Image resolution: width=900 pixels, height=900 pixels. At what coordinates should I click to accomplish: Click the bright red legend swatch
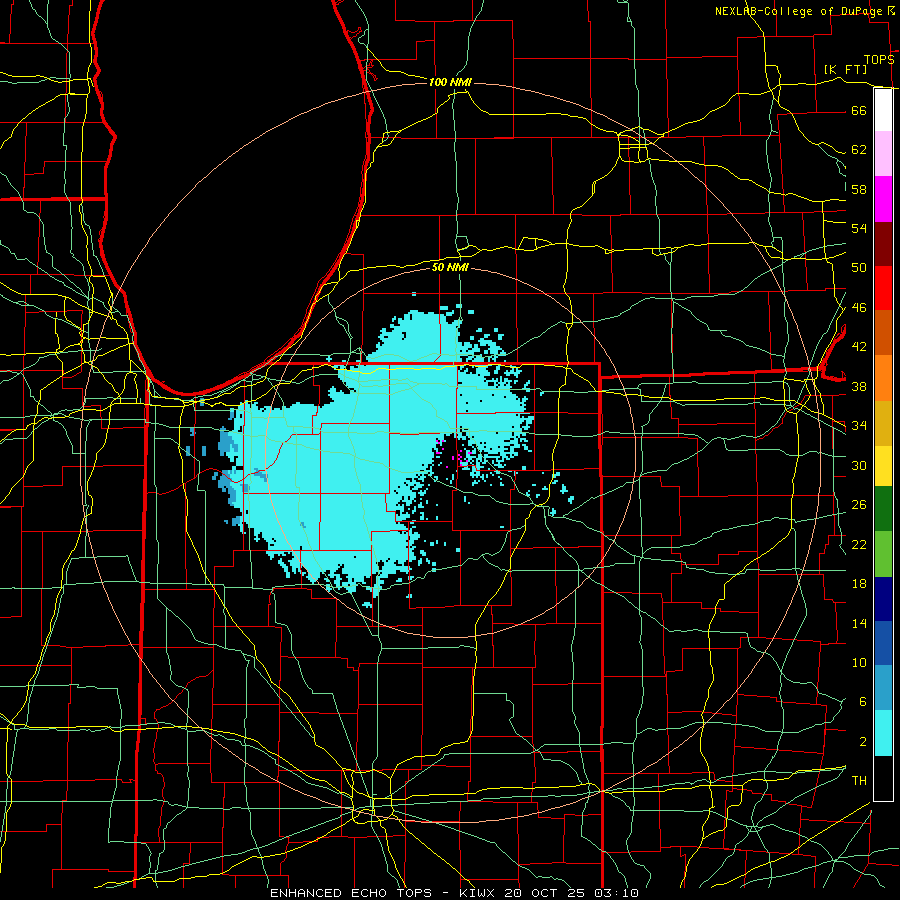[x=883, y=288]
